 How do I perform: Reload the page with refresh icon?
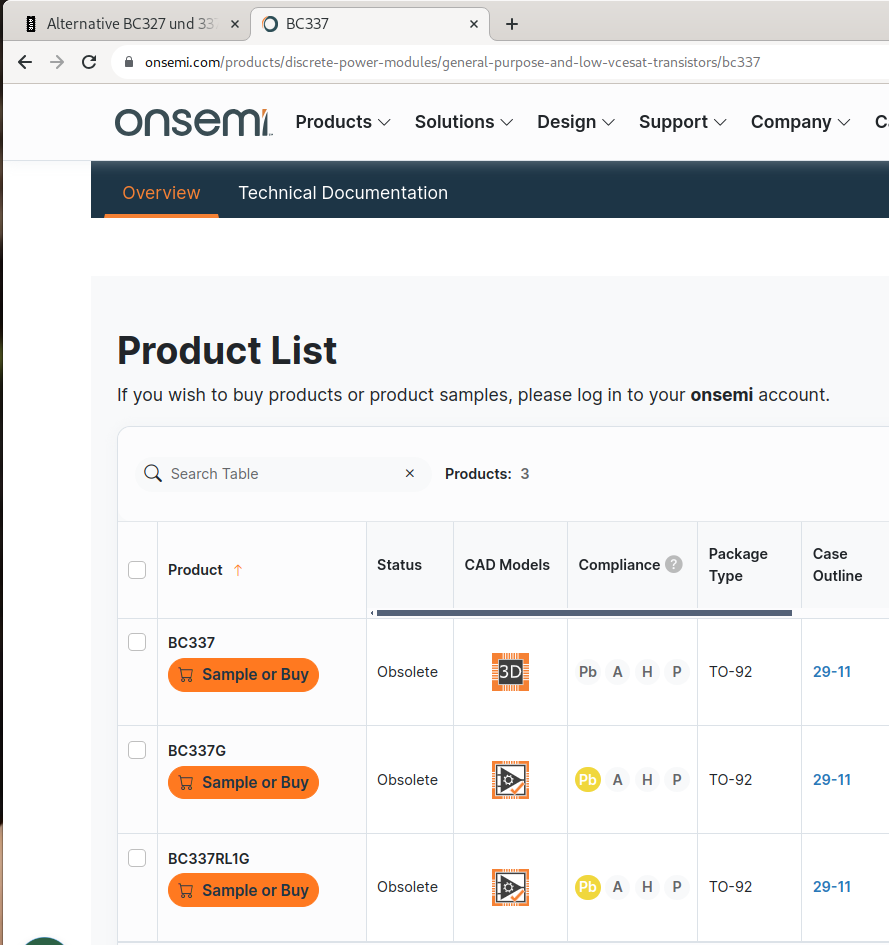coord(89,62)
